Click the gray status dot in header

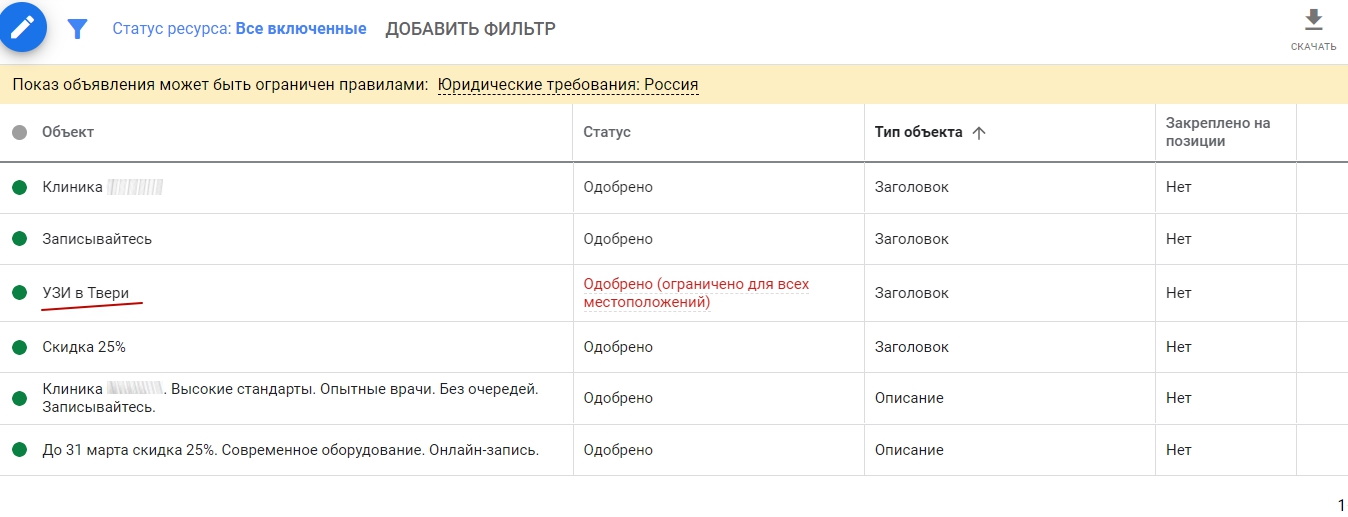click(19, 133)
